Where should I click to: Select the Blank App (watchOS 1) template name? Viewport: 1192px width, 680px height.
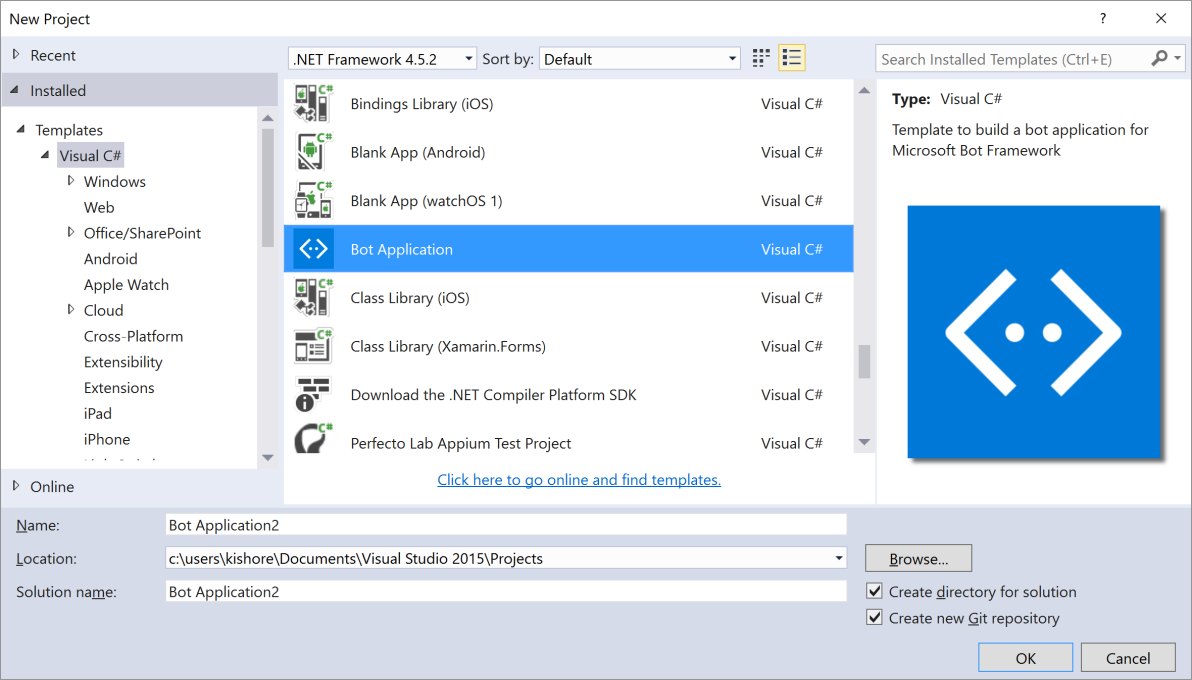click(x=426, y=201)
